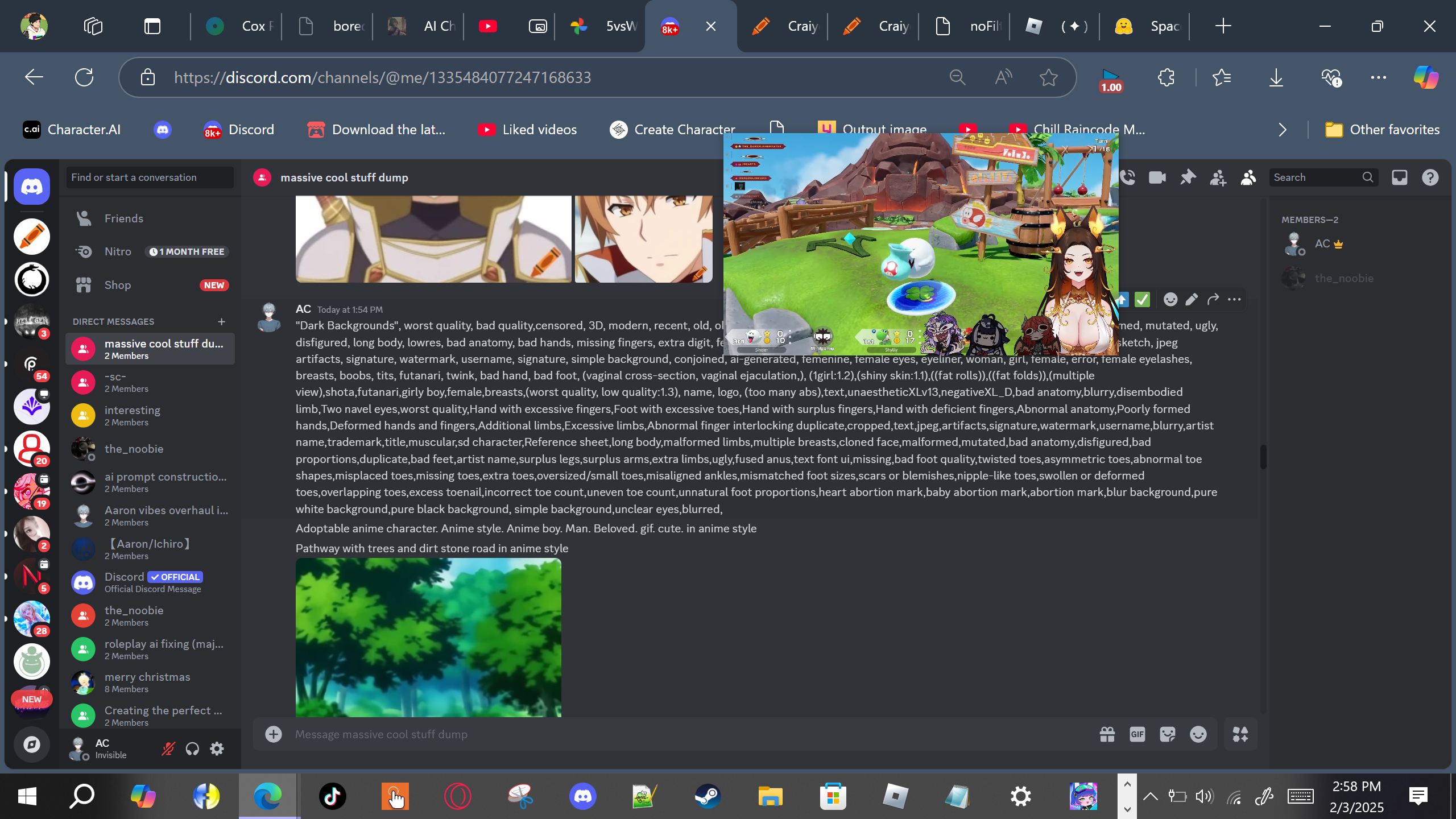This screenshot has height=819, width=1456.
Task: Open the brown-haired anime face image
Action: click(643, 239)
